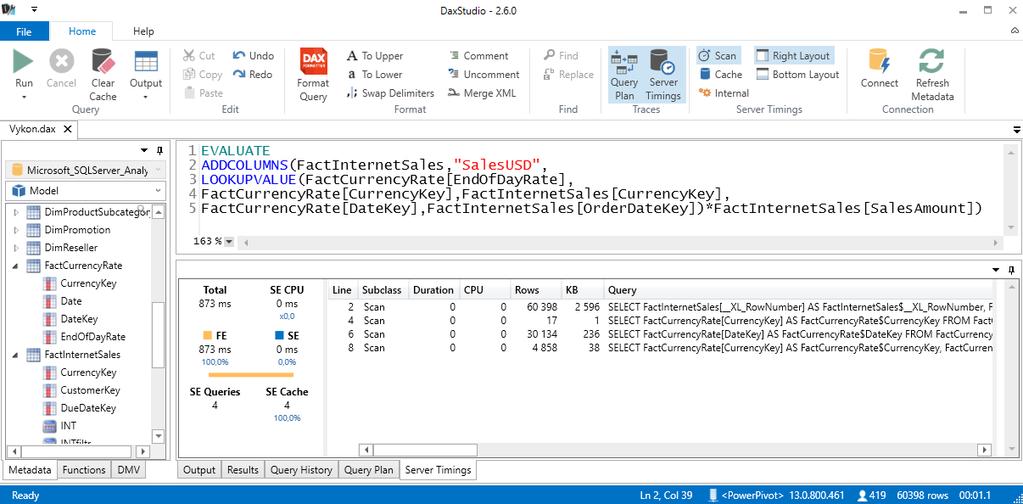The image size is (1023, 504).
Task: Collapse the FactCurrencyRate table node
Action: click(16, 265)
